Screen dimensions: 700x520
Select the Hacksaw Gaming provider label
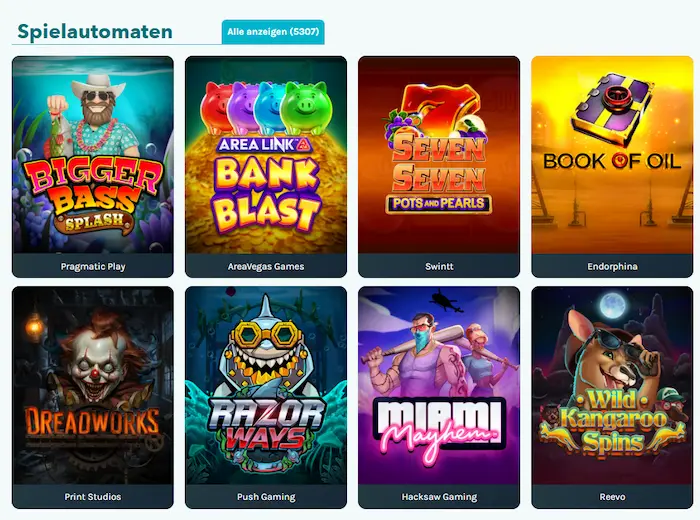pyautogui.click(x=439, y=497)
